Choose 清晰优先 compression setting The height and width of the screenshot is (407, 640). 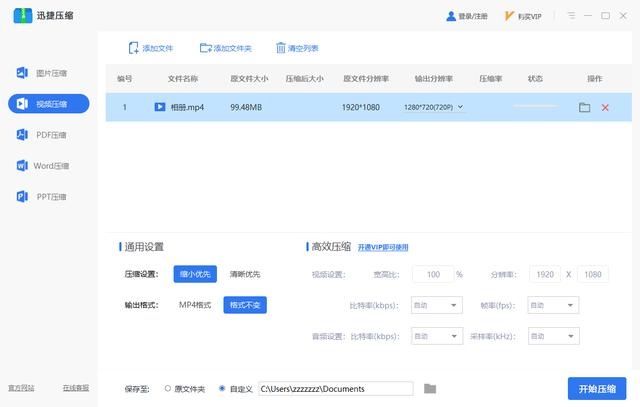[x=245, y=274]
